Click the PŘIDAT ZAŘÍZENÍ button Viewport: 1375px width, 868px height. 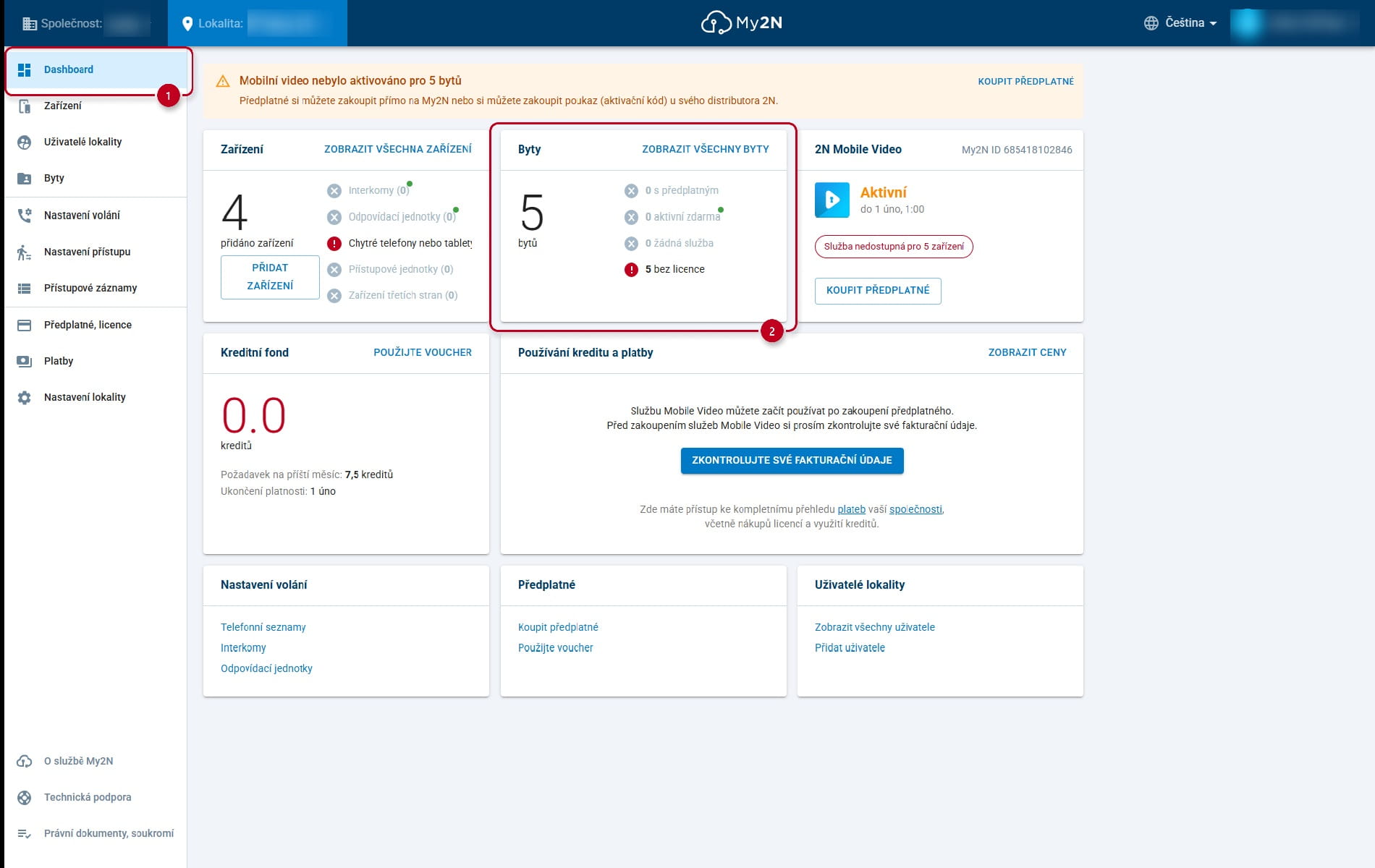point(270,277)
